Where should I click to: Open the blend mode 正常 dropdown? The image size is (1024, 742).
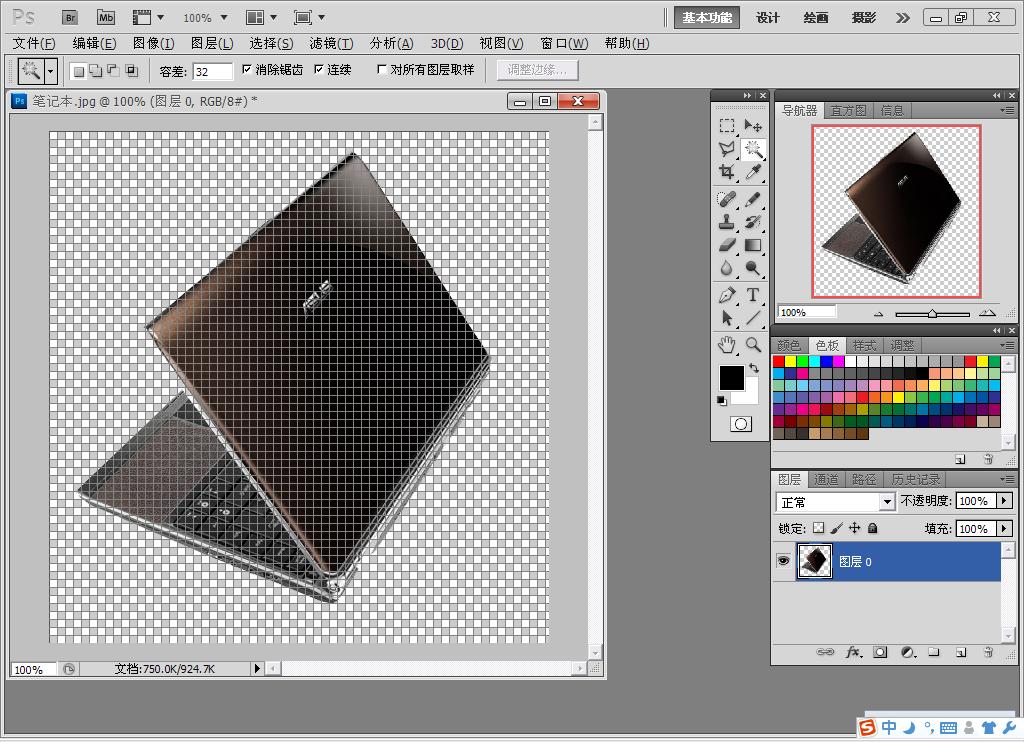[835, 502]
